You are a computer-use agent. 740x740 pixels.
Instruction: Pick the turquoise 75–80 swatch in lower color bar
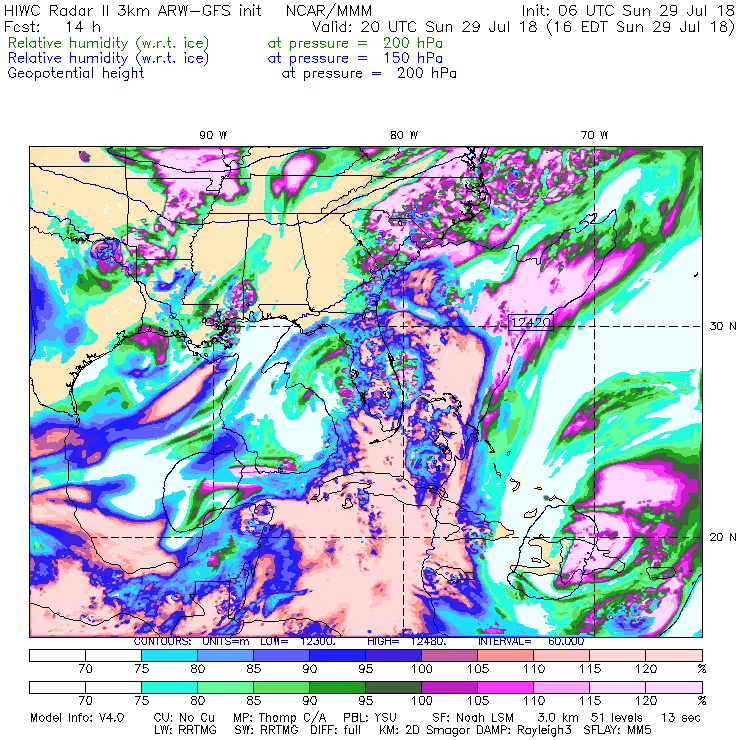pos(169,687)
